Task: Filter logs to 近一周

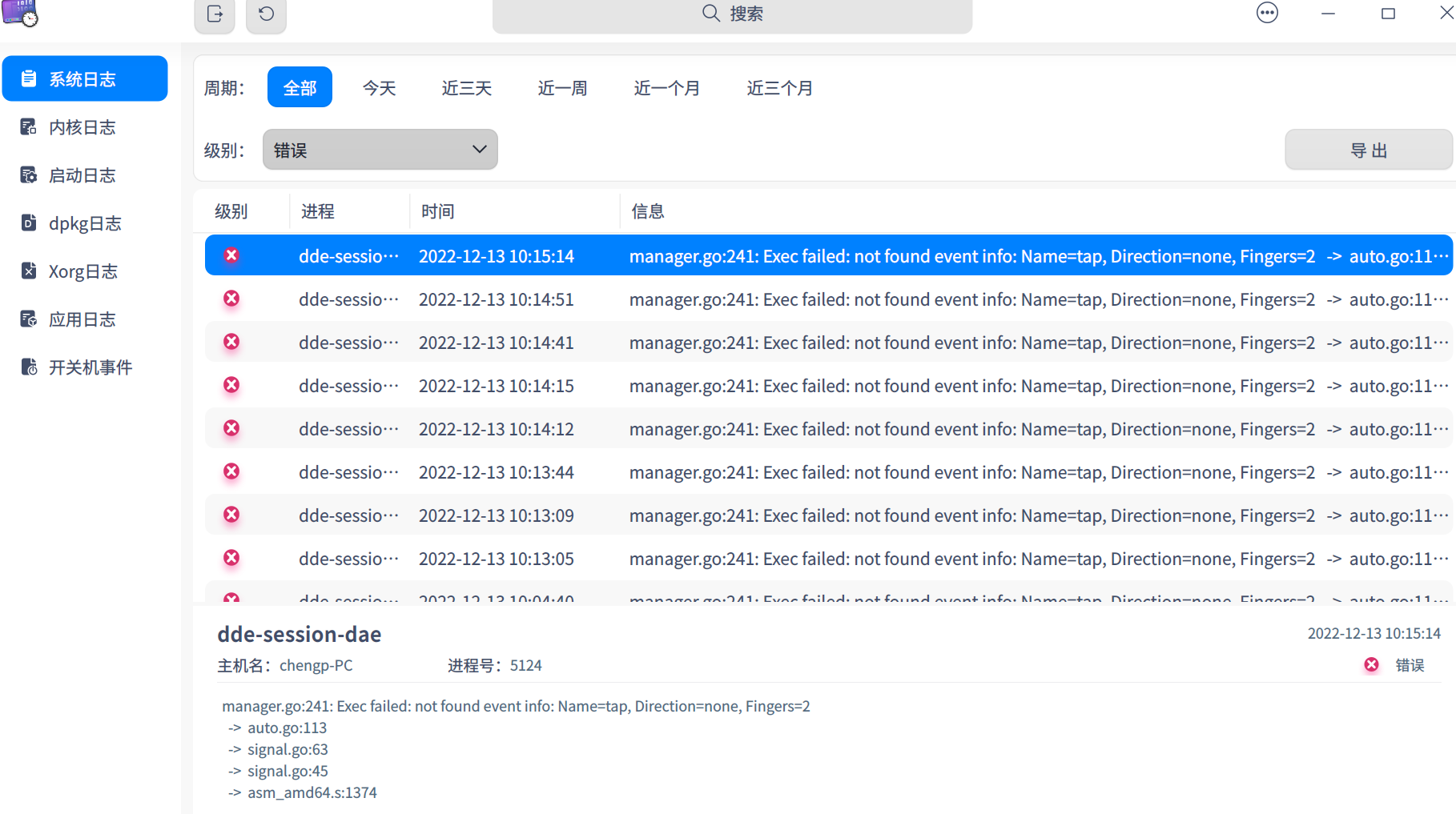Action: (563, 87)
